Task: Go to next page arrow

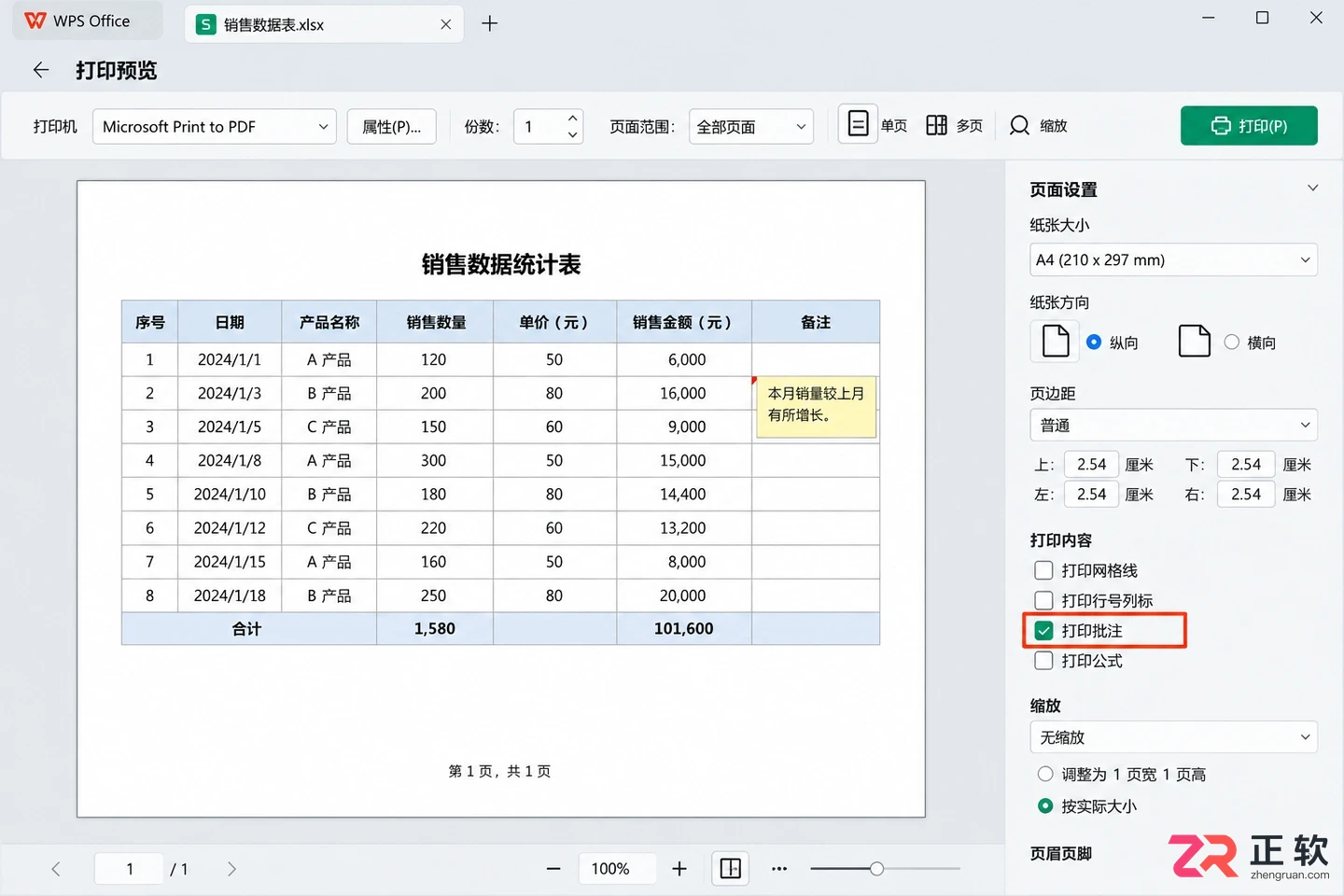Action: tap(231, 869)
